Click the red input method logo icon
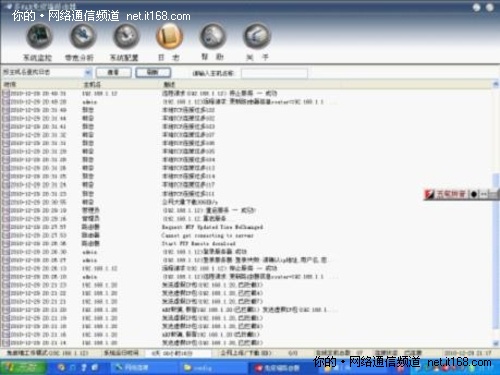 429,194
